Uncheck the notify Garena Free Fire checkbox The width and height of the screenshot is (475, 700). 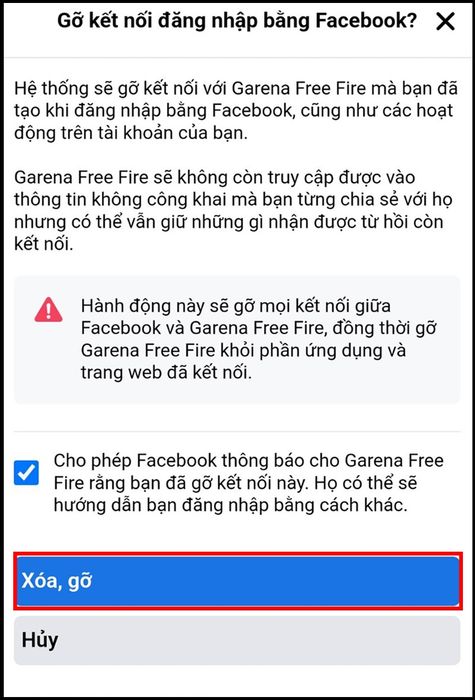(x=26, y=473)
